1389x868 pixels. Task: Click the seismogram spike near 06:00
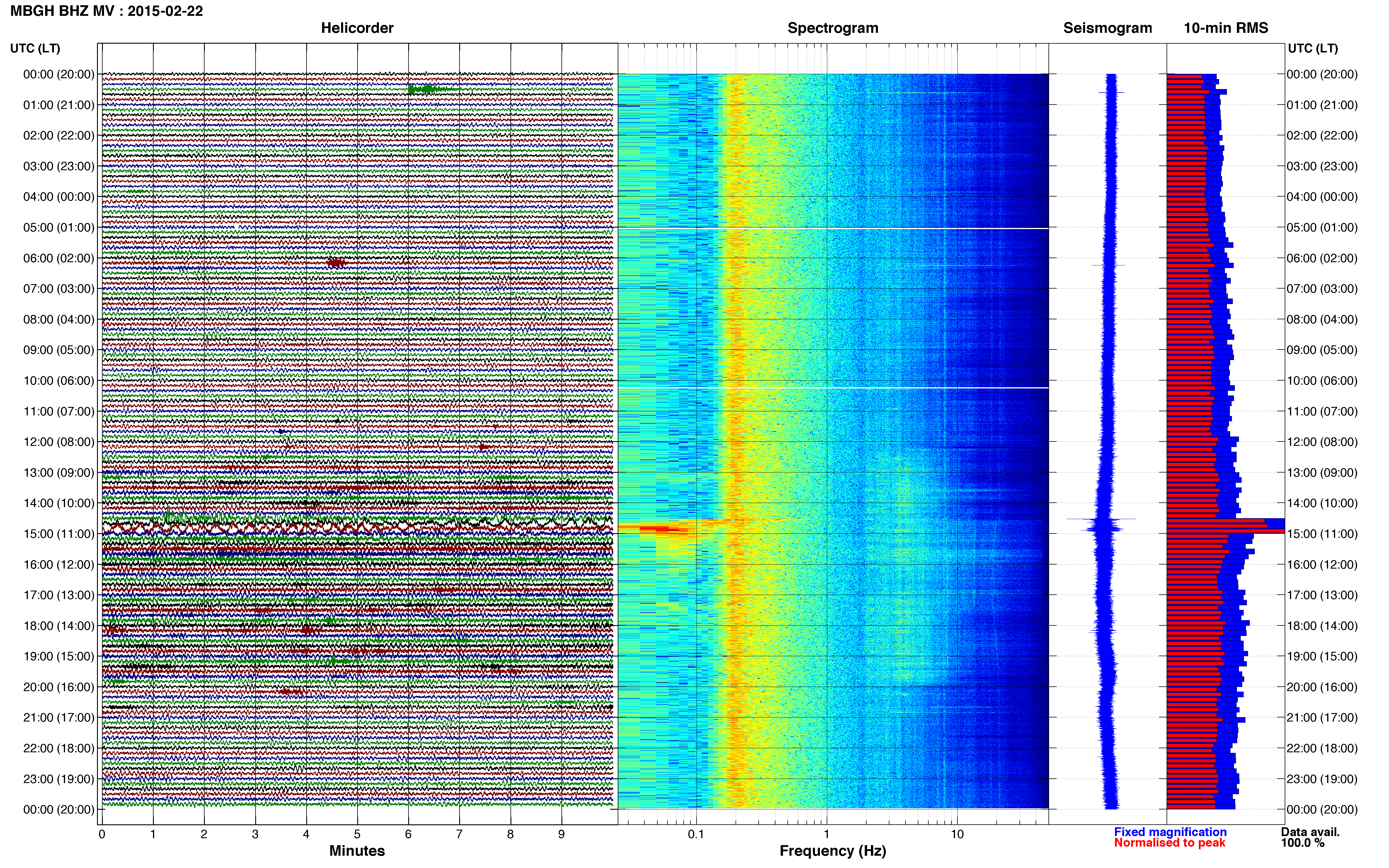click(1108, 265)
